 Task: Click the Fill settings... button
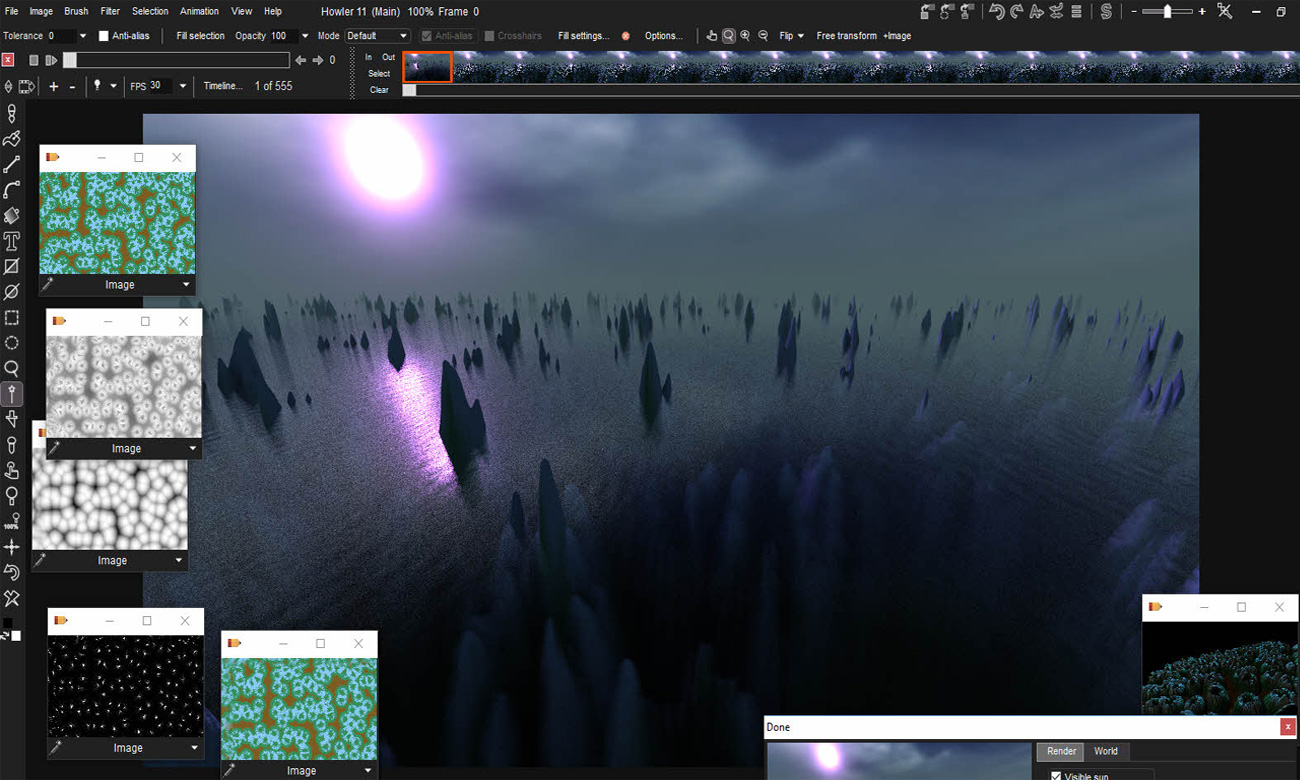click(583, 36)
